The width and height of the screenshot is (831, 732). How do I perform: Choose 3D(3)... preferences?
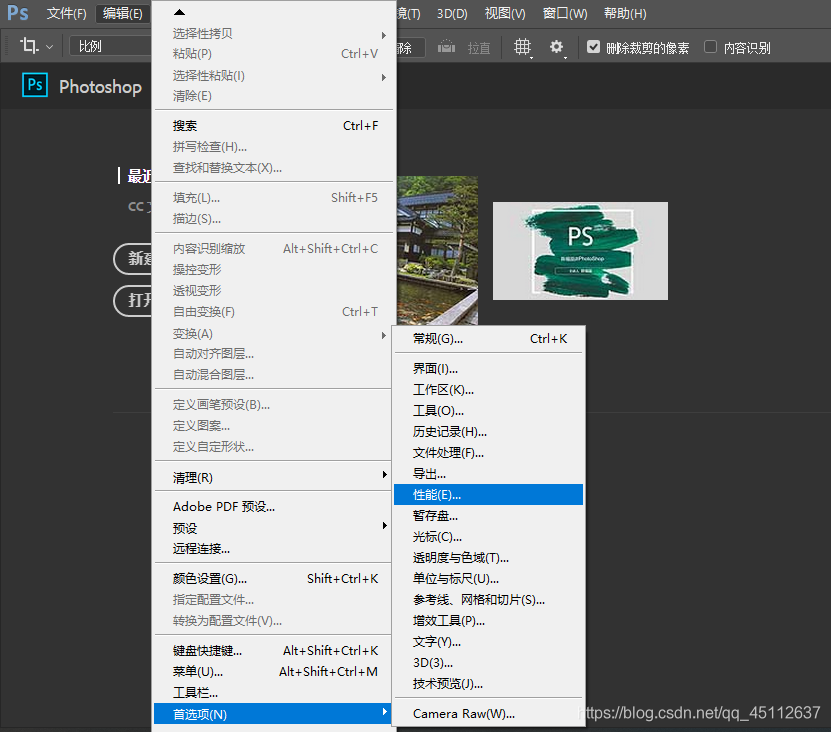(x=489, y=663)
